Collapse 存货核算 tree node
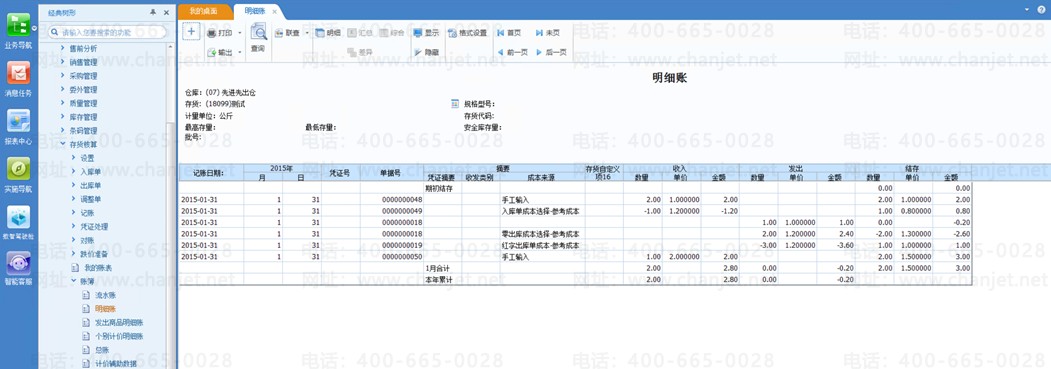Screen dimensions: 1051x369 [x=63, y=144]
